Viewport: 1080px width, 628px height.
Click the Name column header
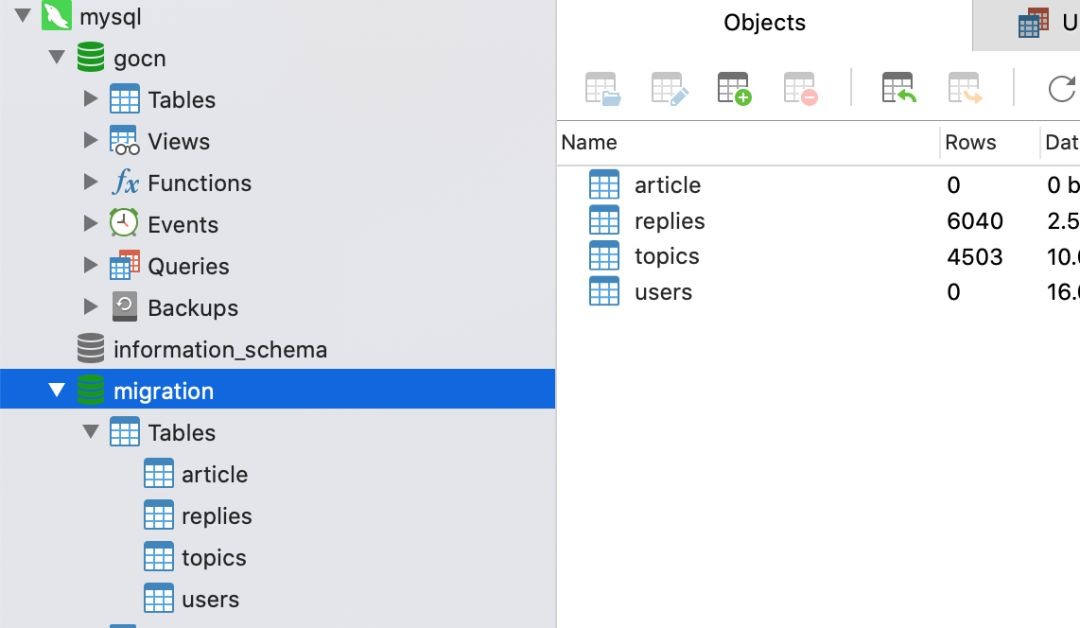coord(589,142)
